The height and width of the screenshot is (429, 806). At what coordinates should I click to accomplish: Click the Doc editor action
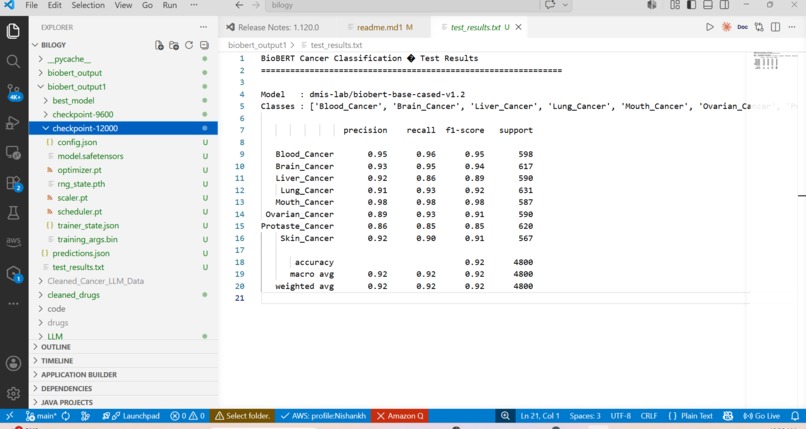(x=742, y=27)
